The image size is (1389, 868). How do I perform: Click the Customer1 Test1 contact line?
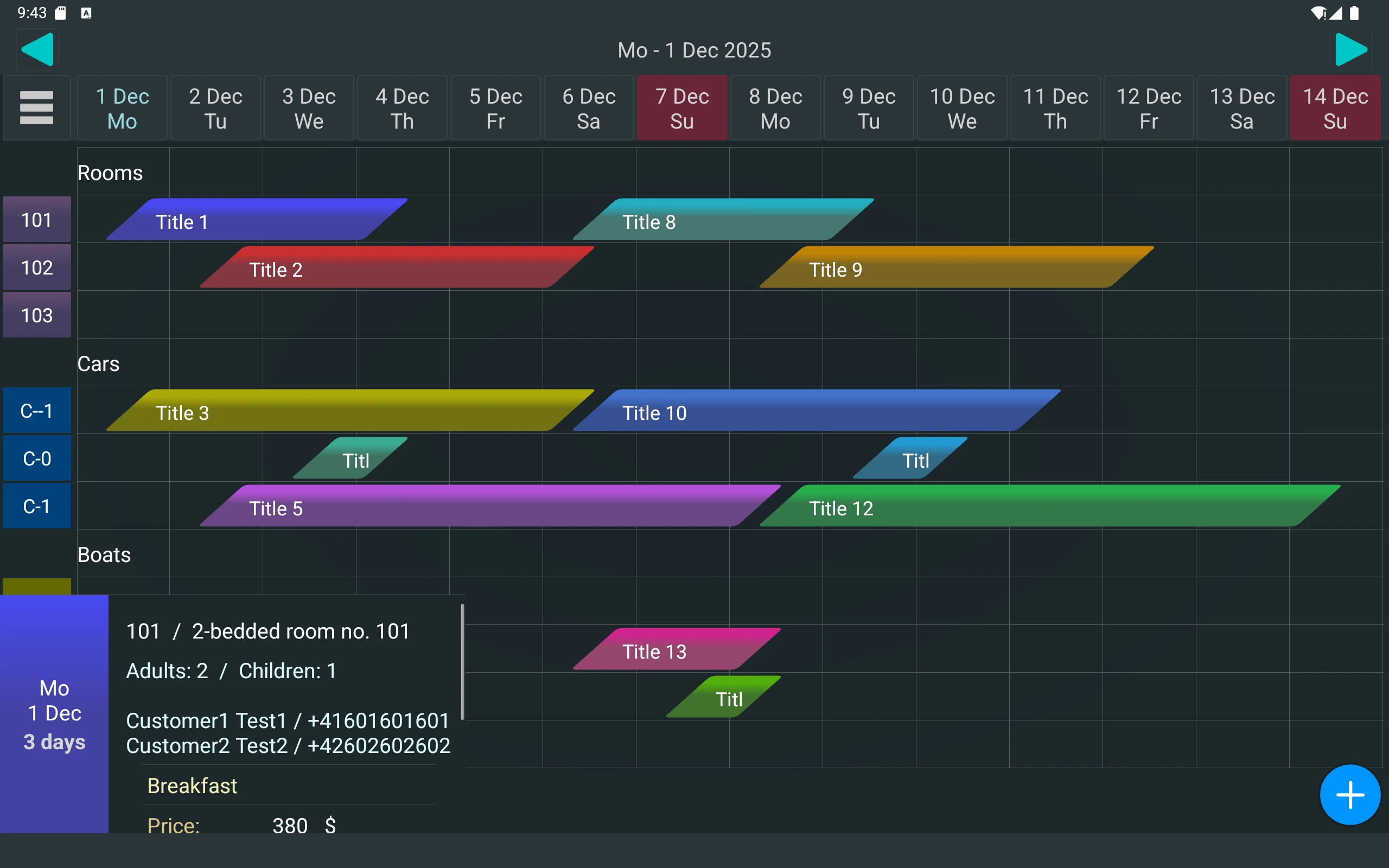tap(288, 720)
